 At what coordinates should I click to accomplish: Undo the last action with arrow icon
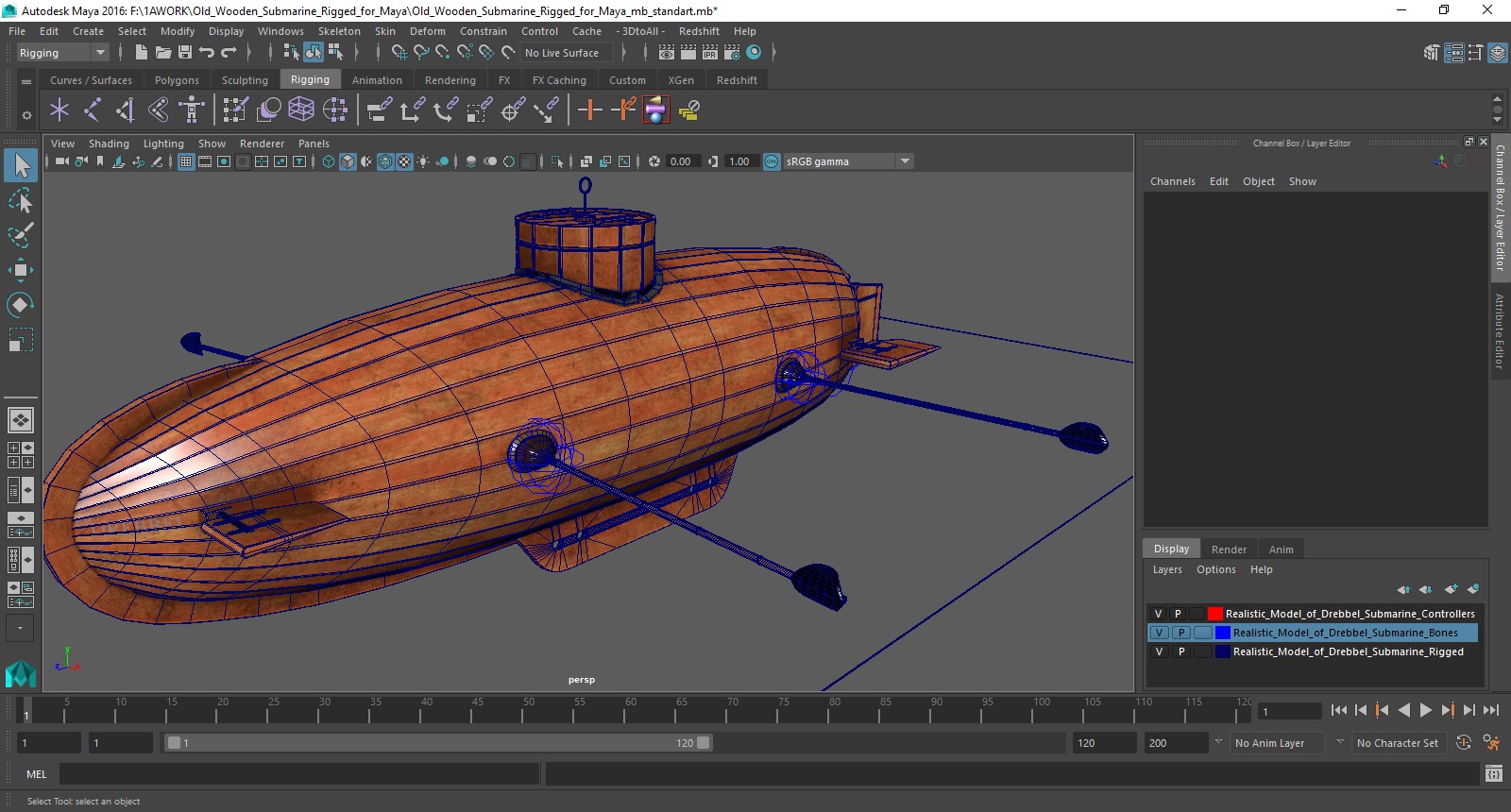[x=207, y=53]
